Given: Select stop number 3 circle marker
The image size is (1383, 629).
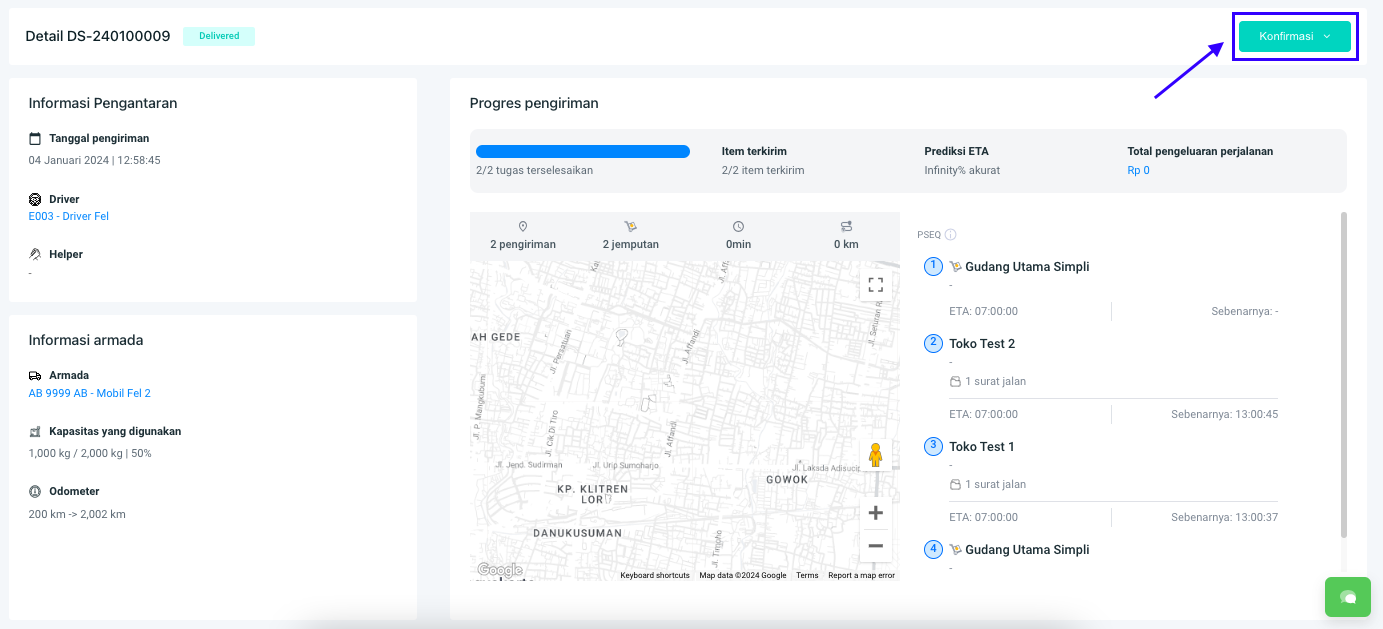Looking at the screenshot, I should point(933,446).
